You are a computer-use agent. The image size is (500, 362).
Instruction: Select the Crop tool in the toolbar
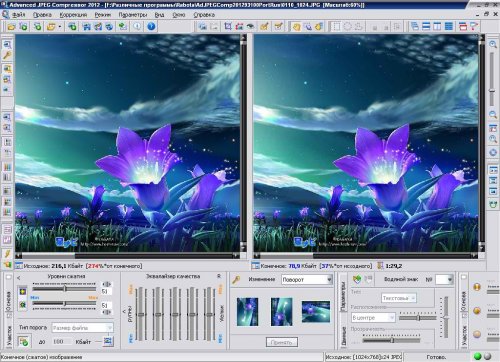[228, 26]
